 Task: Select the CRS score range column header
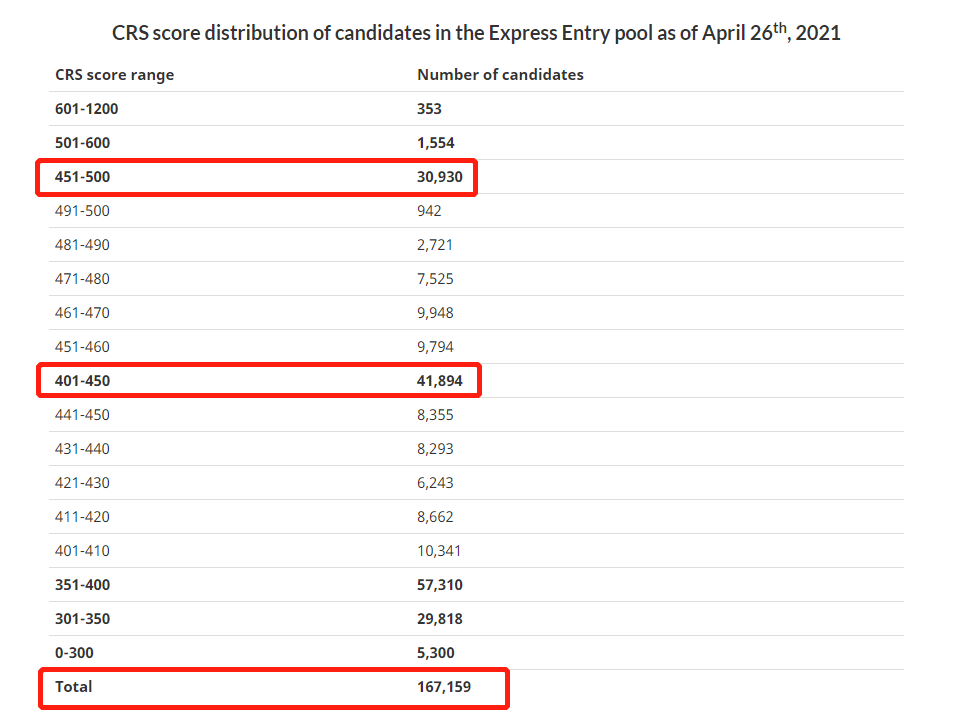pos(114,74)
